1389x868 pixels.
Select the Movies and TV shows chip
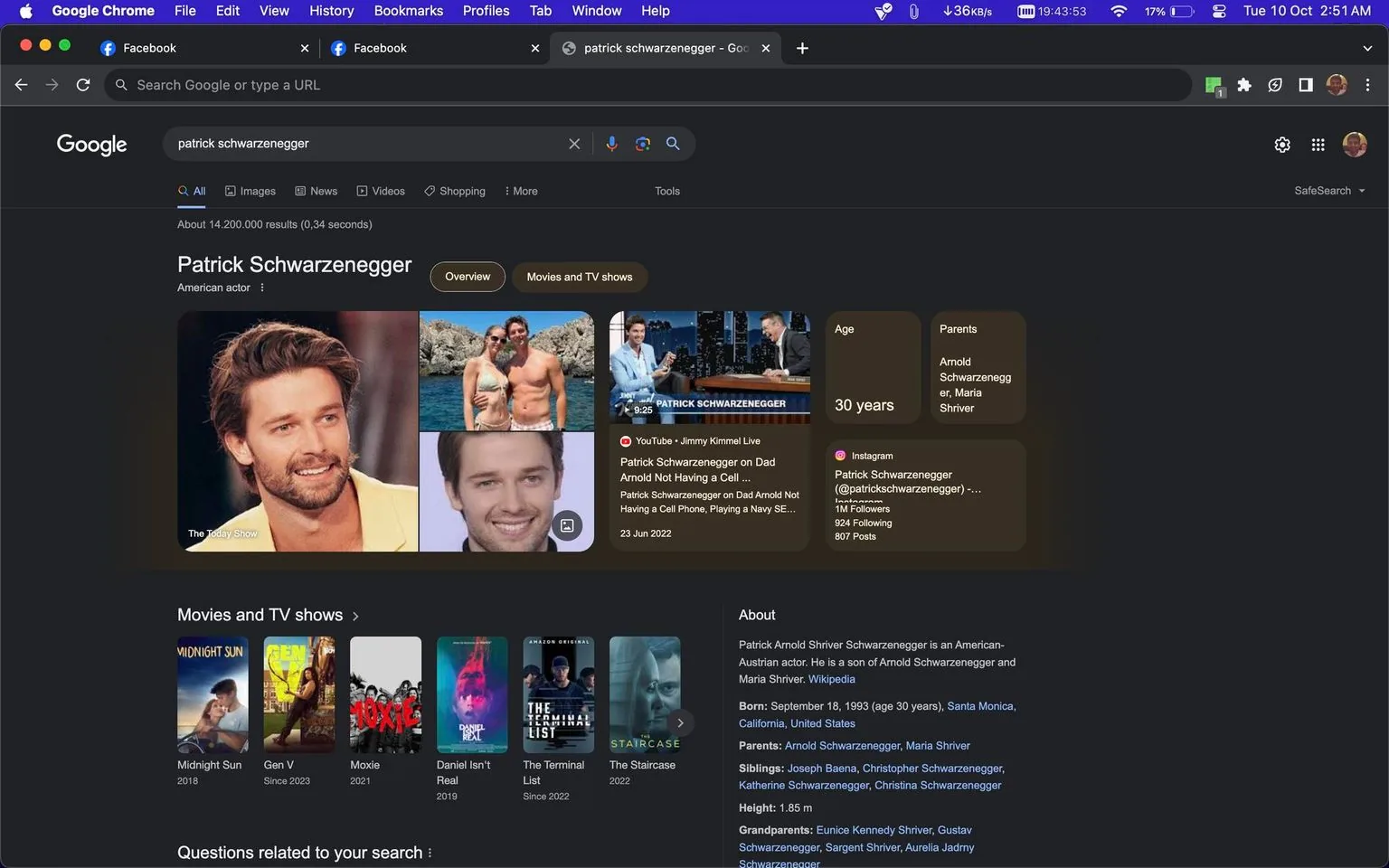pos(579,277)
